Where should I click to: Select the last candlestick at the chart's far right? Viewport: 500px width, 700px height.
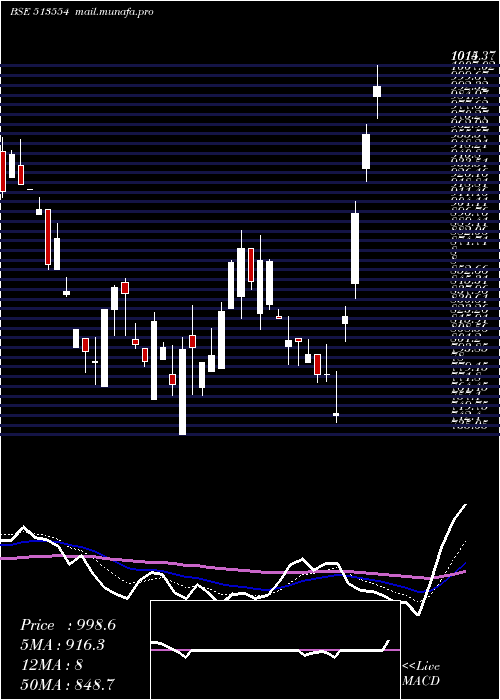377,92
